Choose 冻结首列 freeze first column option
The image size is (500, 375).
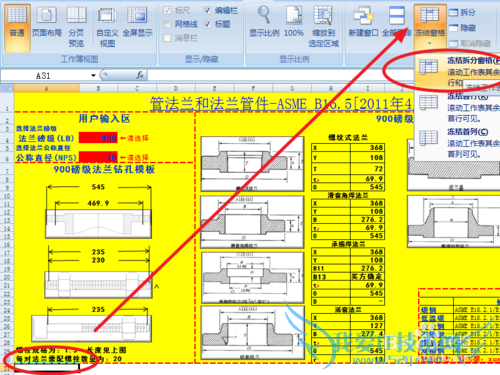457,143
